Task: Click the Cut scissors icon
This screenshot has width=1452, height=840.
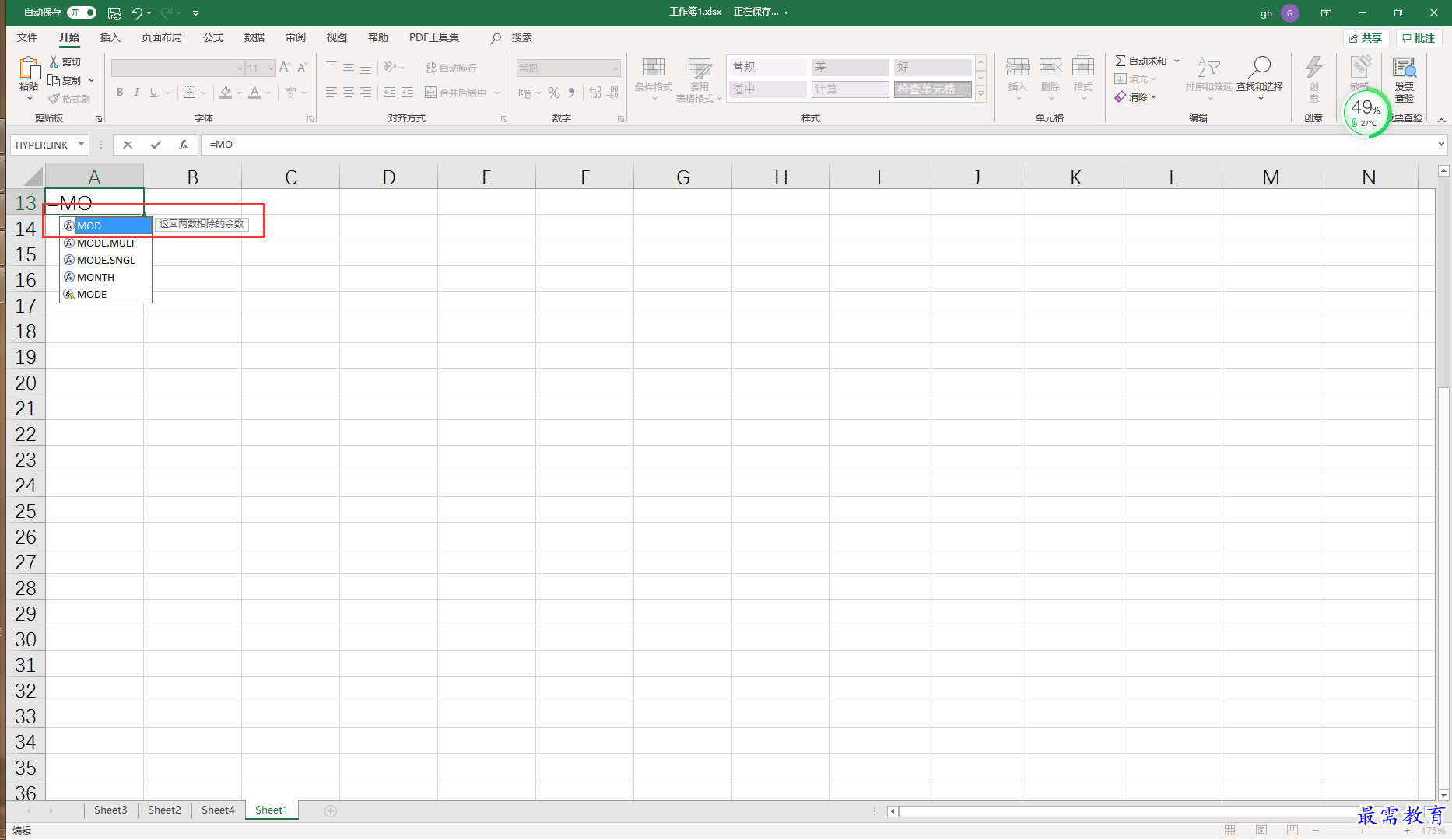Action: tap(54, 61)
